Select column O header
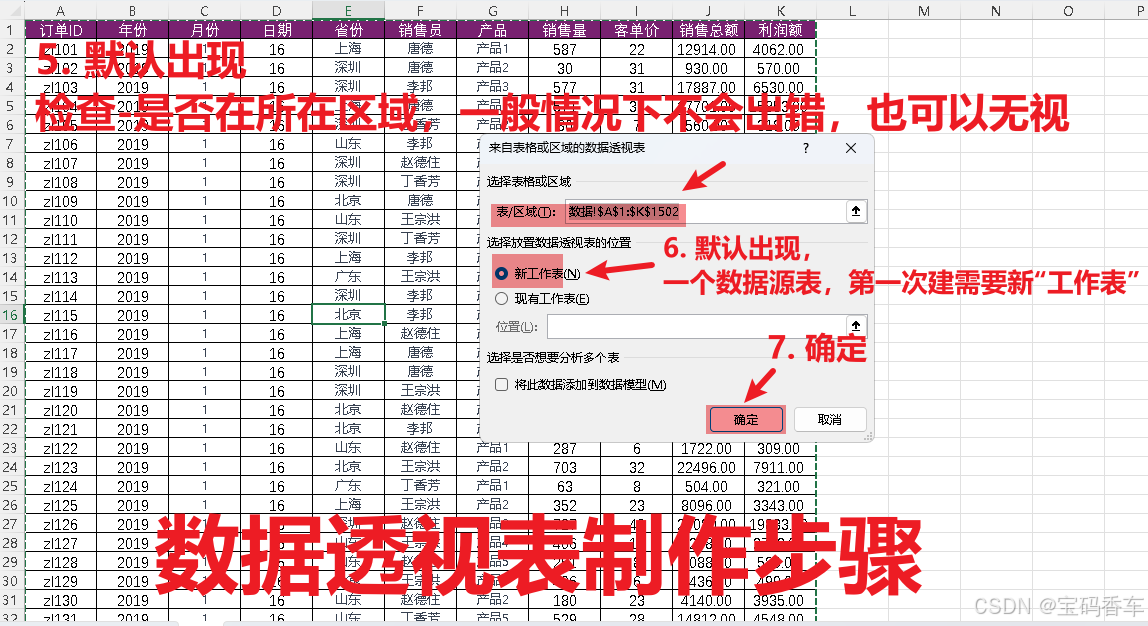This screenshot has width=1148, height=626. (1068, 10)
